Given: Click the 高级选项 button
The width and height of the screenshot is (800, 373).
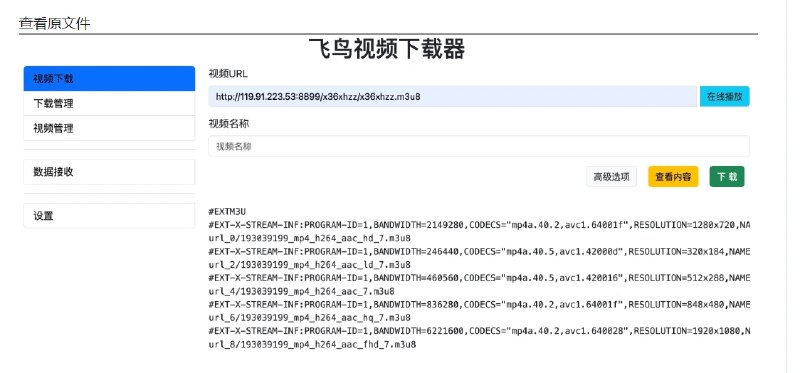Looking at the screenshot, I should pyautogui.click(x=611, y=177).
